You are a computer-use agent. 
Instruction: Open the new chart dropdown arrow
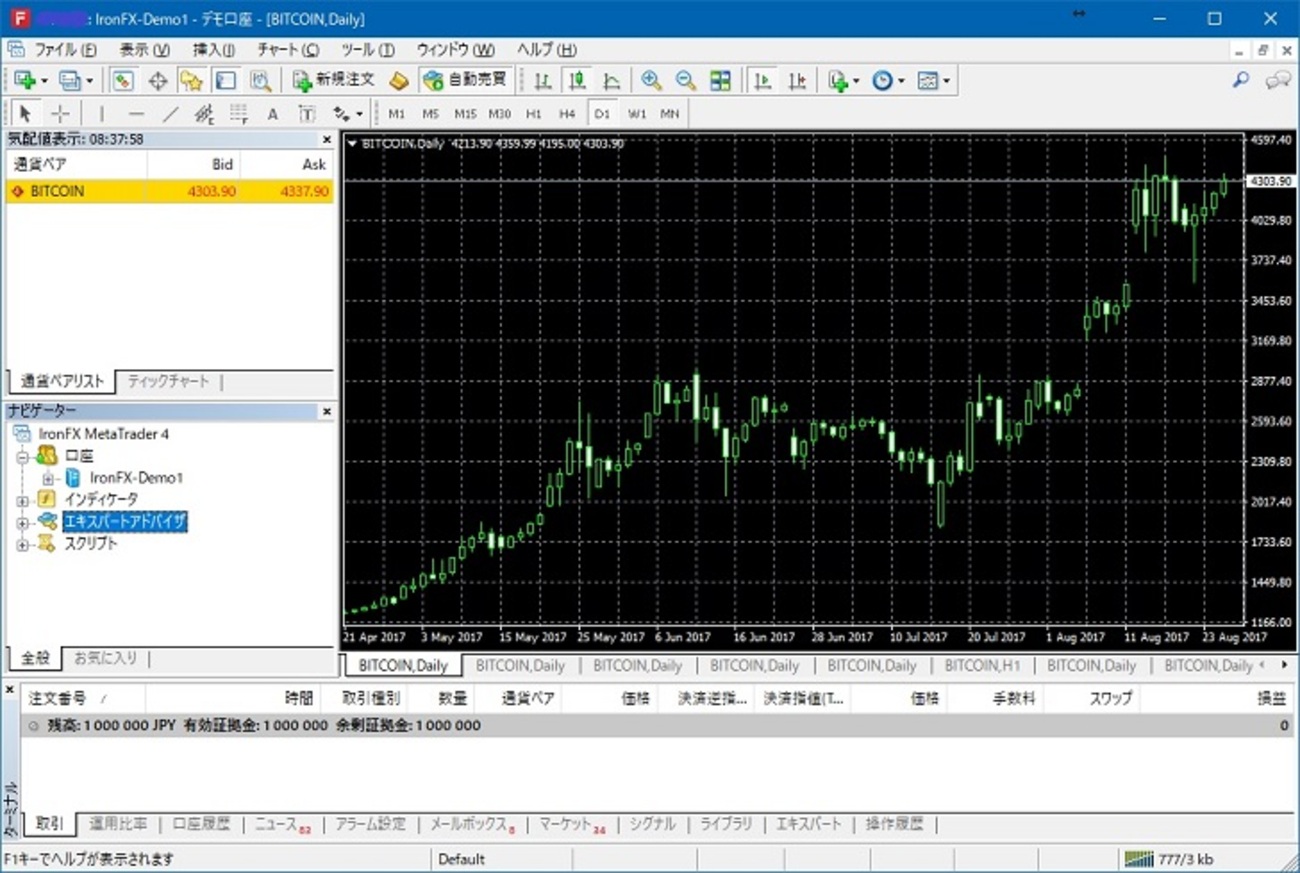tap(44, 81)
